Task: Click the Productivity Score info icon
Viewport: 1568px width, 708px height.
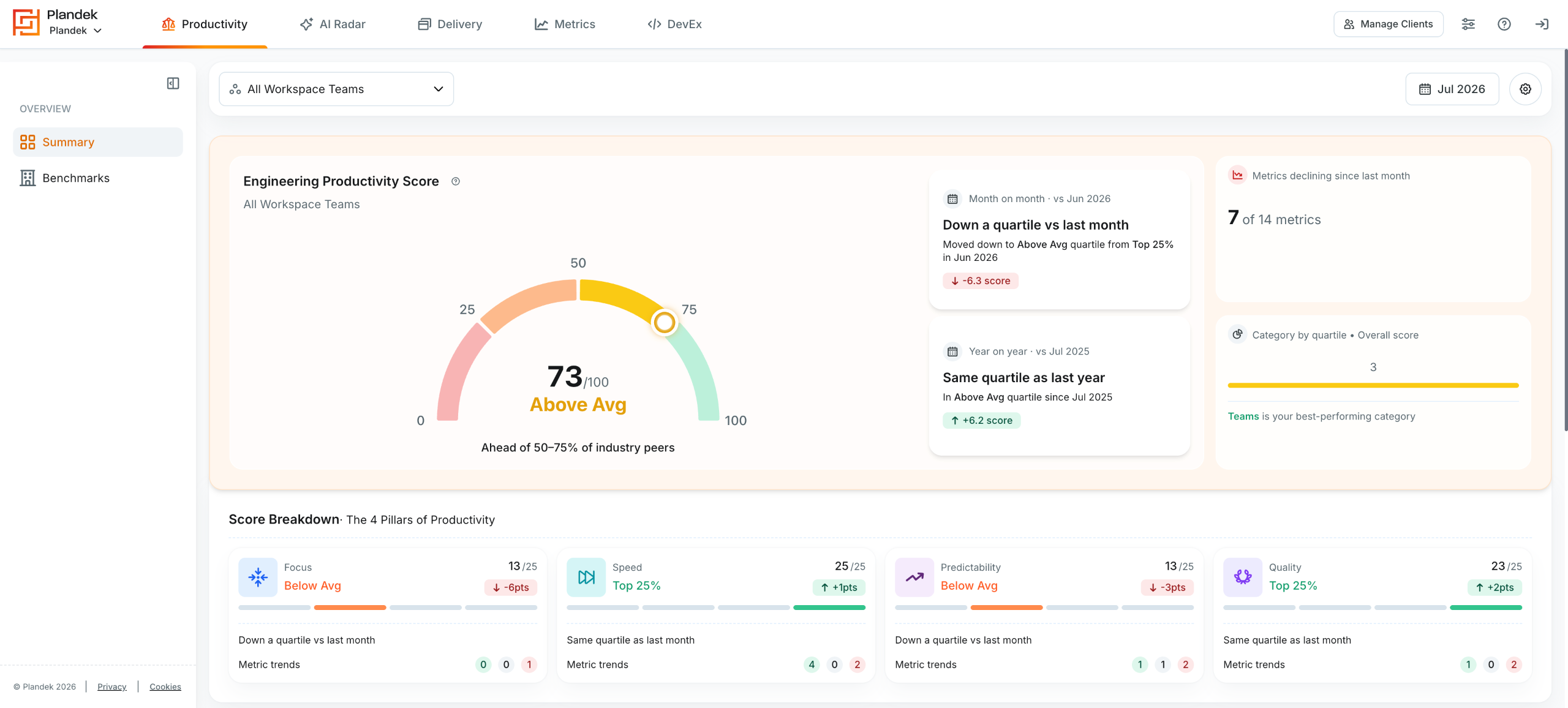Action: pyautogui.click(x=456, y=181)
